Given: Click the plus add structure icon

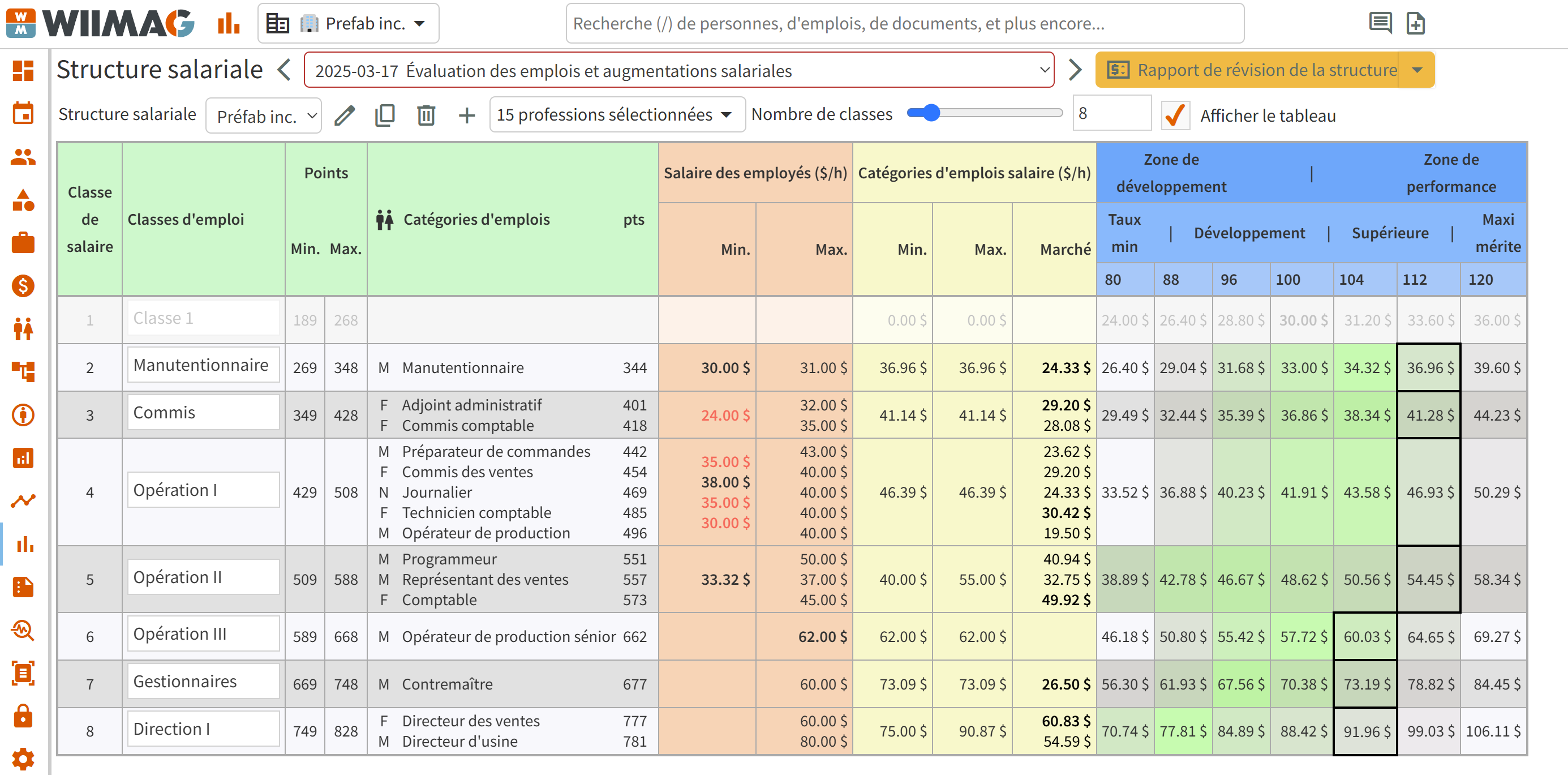Looking at the screenshot, I should click(x=467, y=115).
